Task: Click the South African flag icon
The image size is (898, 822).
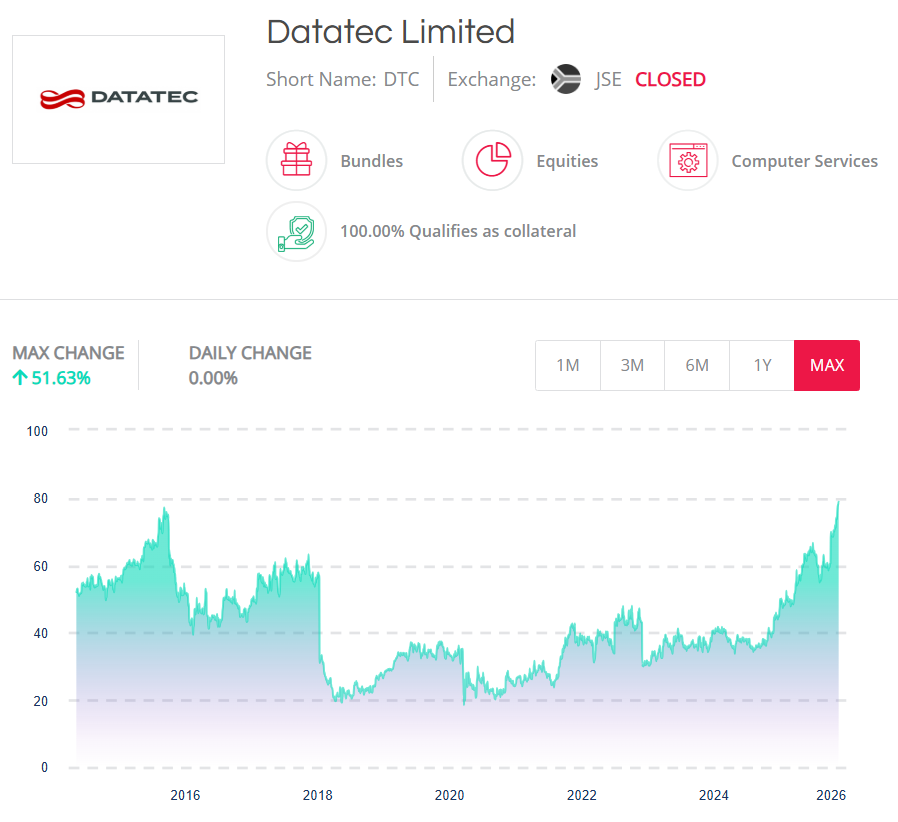Action: (x=566, y=80)
